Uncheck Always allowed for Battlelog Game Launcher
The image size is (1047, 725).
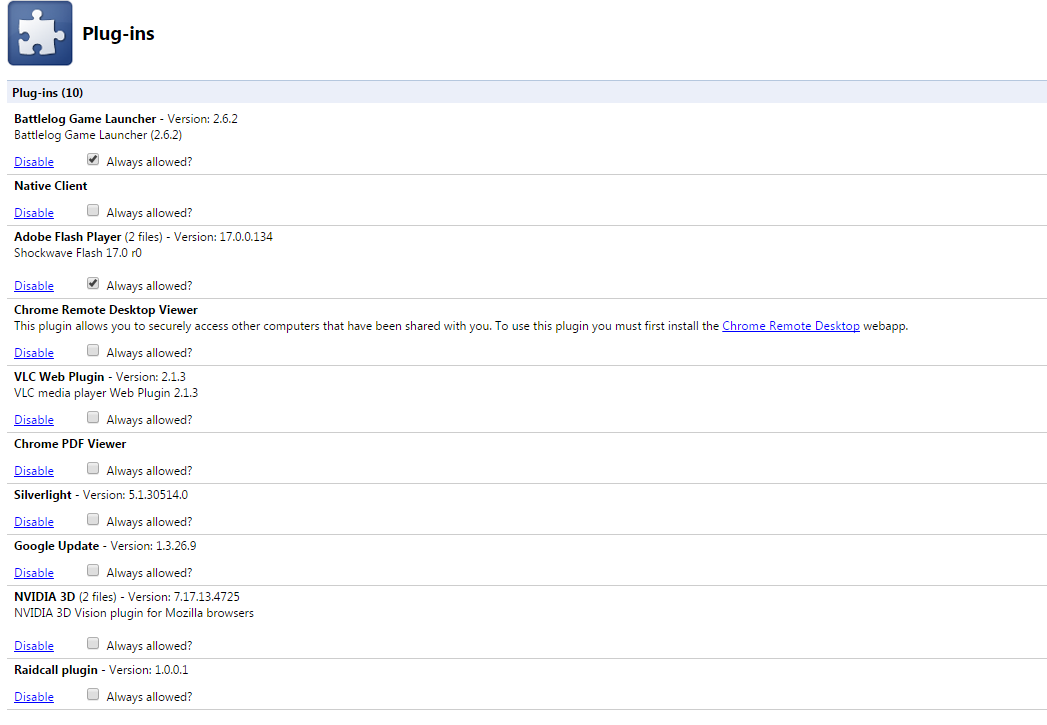pyautogui.click(x=93, y=160)
